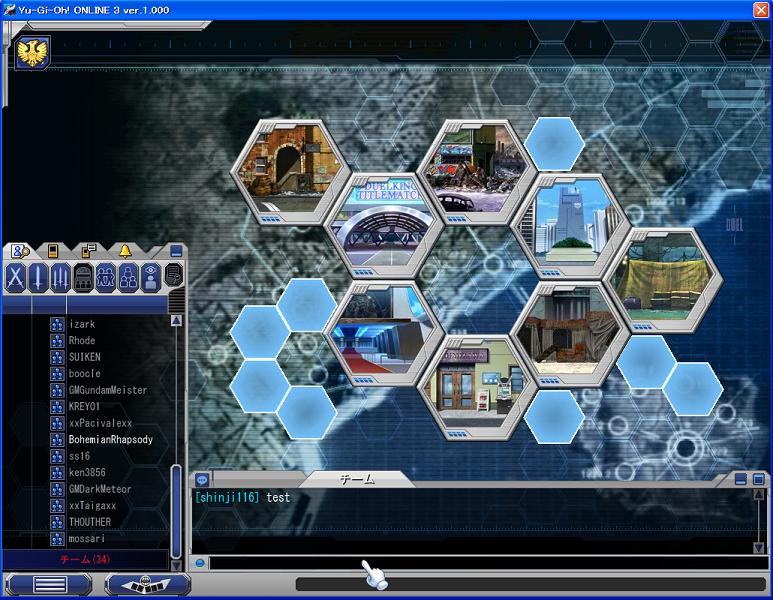Click the team icon beside izark
Screen dimensions: 773x600
click(x=57, y=324)
